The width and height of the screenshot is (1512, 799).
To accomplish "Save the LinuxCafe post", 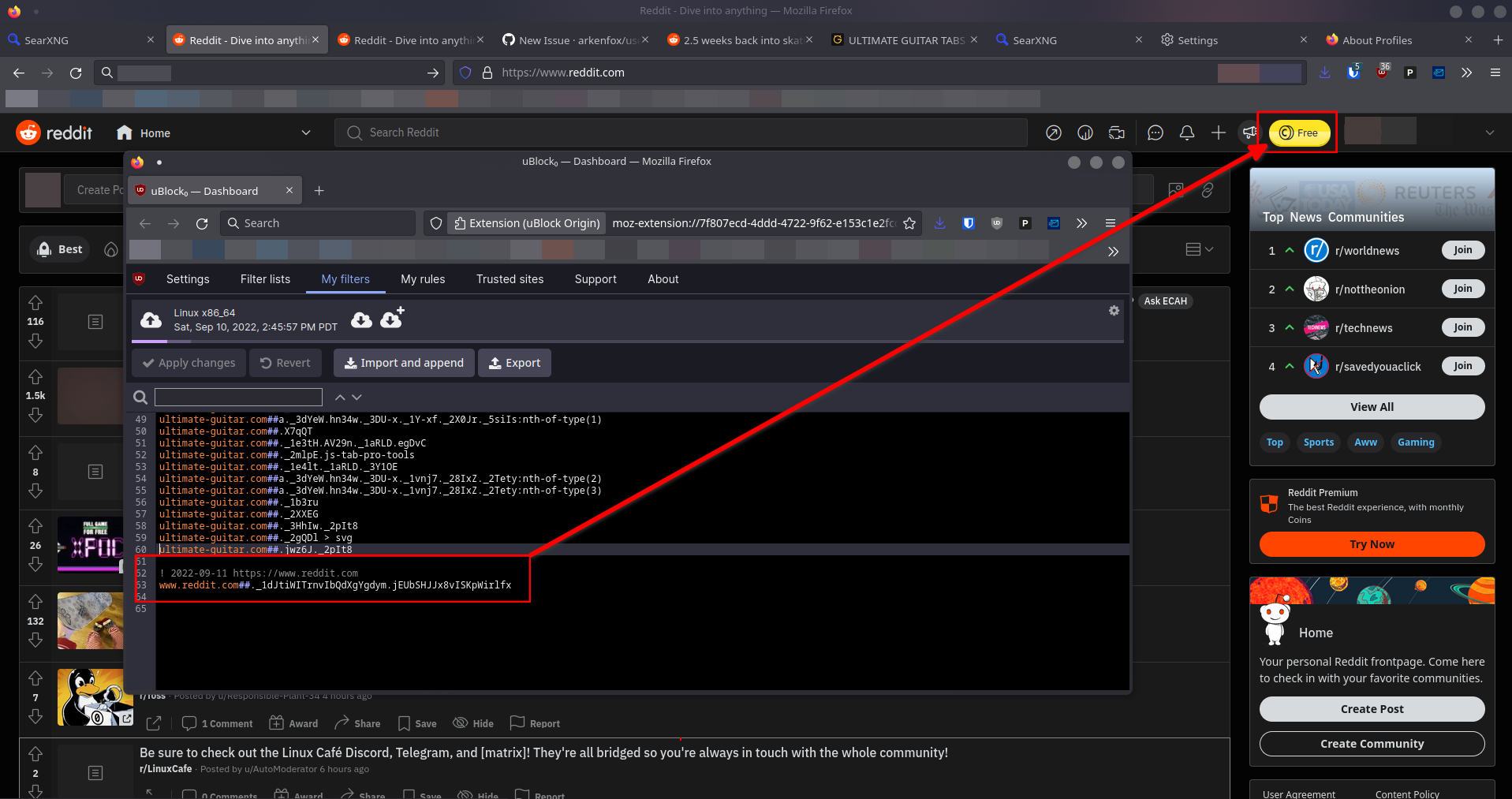I will (x=422, y=793).
